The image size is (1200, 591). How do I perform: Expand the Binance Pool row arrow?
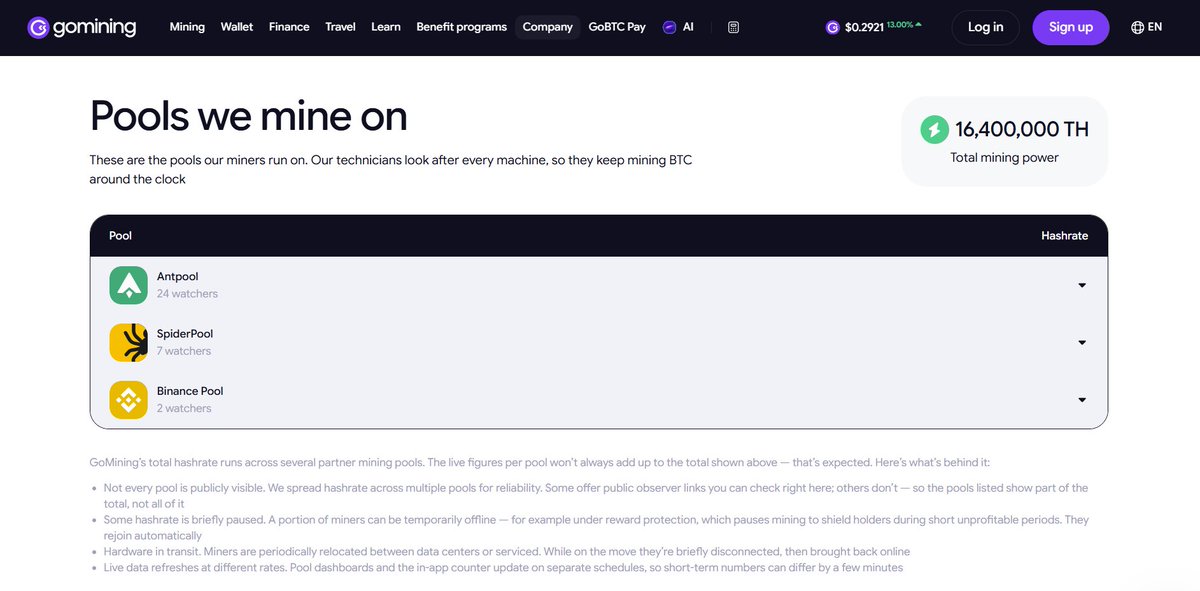pos(1082,400)
